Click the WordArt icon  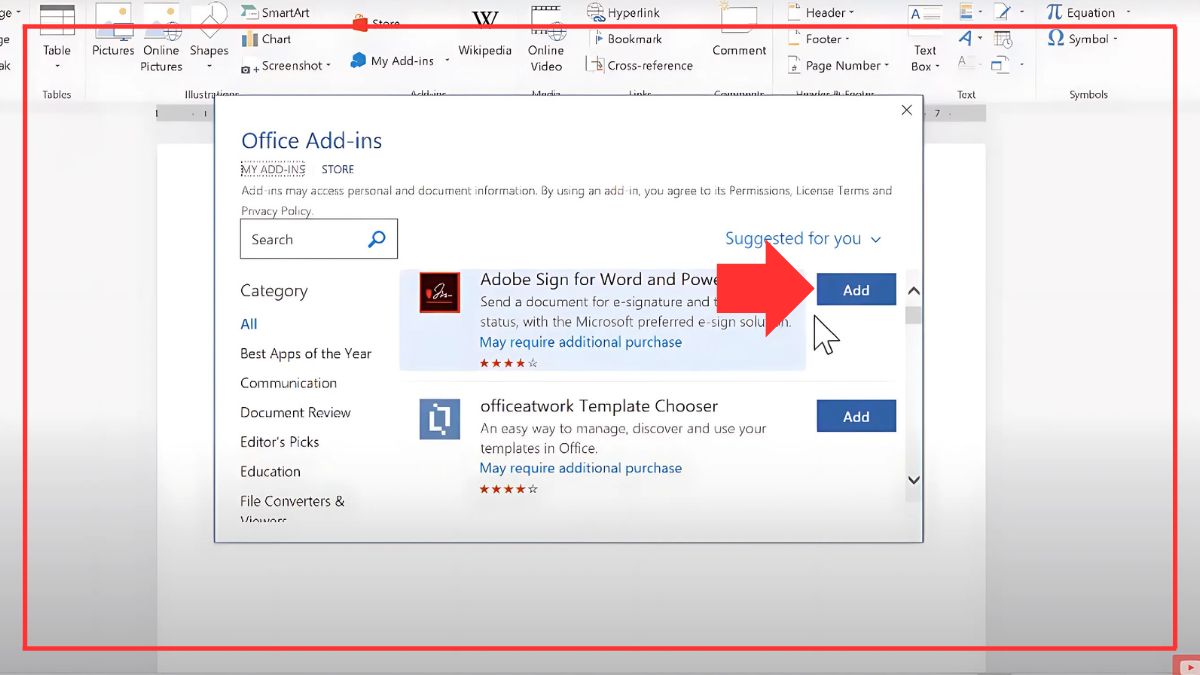966,39
